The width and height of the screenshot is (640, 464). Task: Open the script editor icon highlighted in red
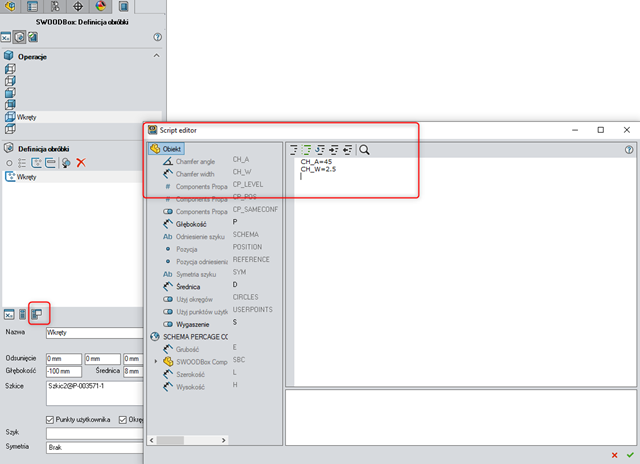pos(36,313)
